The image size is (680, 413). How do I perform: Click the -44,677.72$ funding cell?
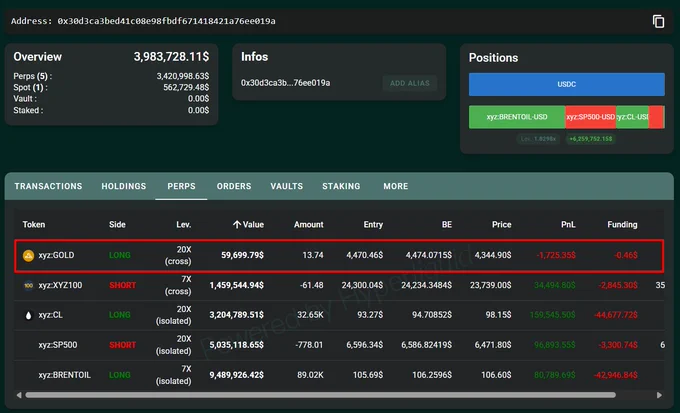tap(616, 315)
